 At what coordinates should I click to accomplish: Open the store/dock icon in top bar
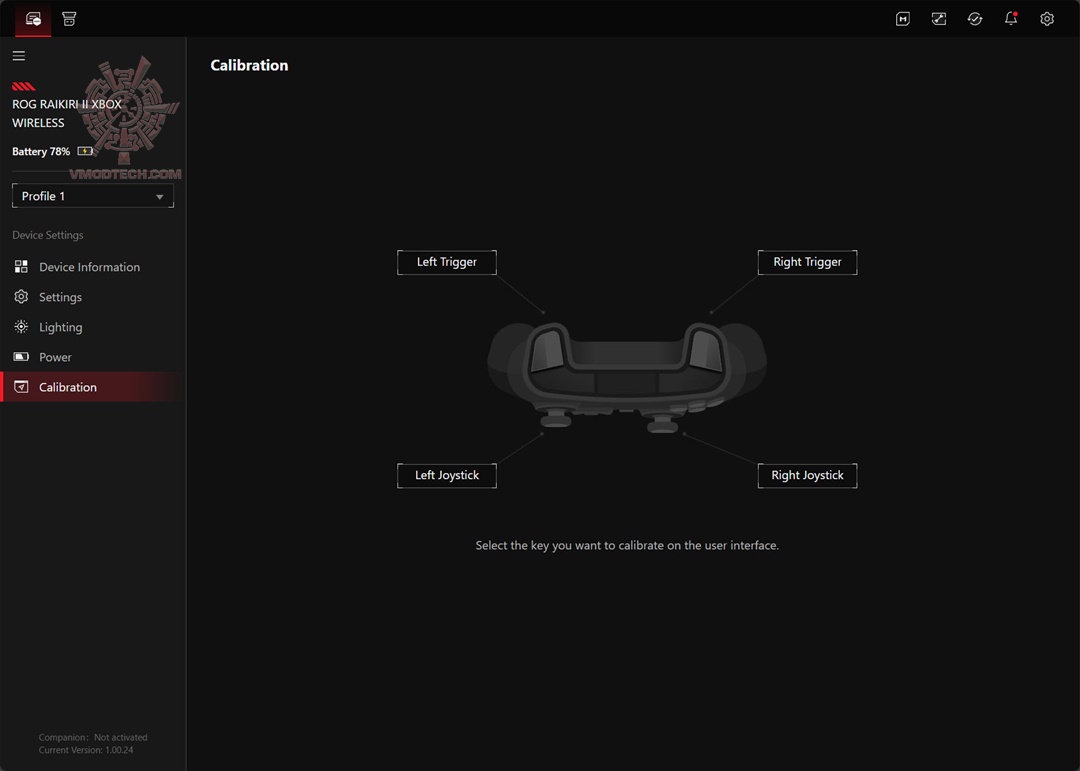point(69,19)
